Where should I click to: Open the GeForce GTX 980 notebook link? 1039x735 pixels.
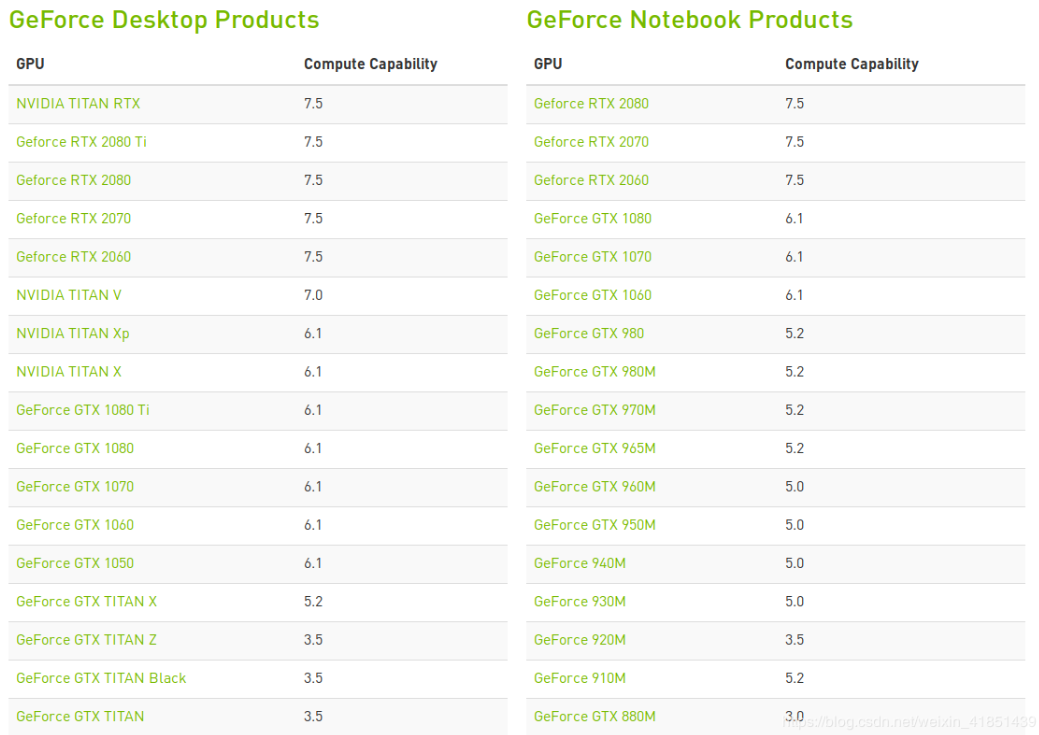click(x=589, y=333)
